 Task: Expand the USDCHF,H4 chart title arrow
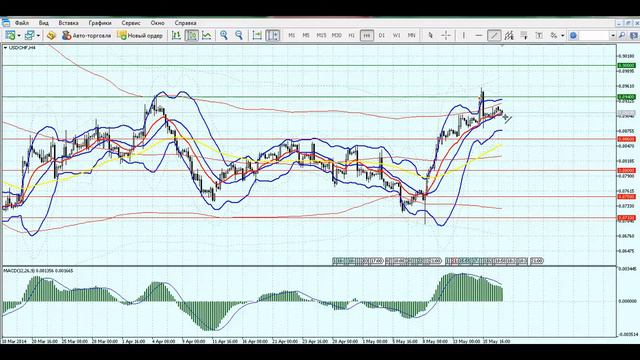[x=5, y=48]
